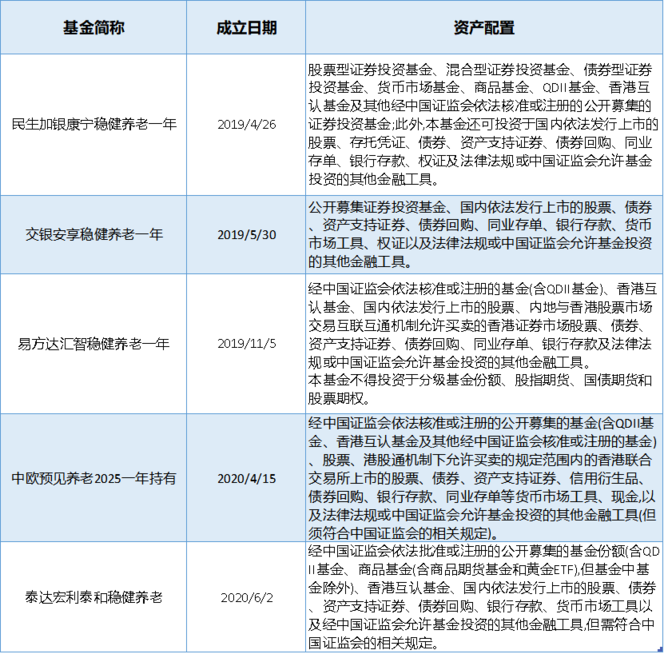Select the date cell 2019/5/30
This screenshot has width=664, height=654.
[246, 234]
